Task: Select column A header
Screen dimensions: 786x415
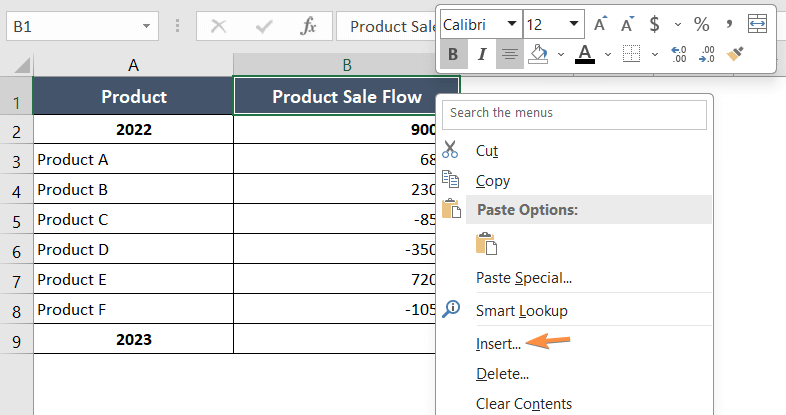Action: point(133,65)
